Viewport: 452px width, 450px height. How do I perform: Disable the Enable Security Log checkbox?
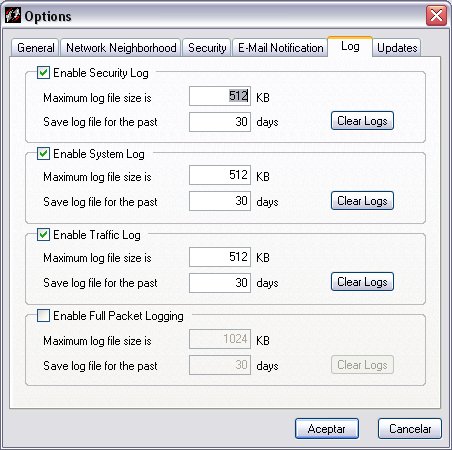tap(43, 72)
